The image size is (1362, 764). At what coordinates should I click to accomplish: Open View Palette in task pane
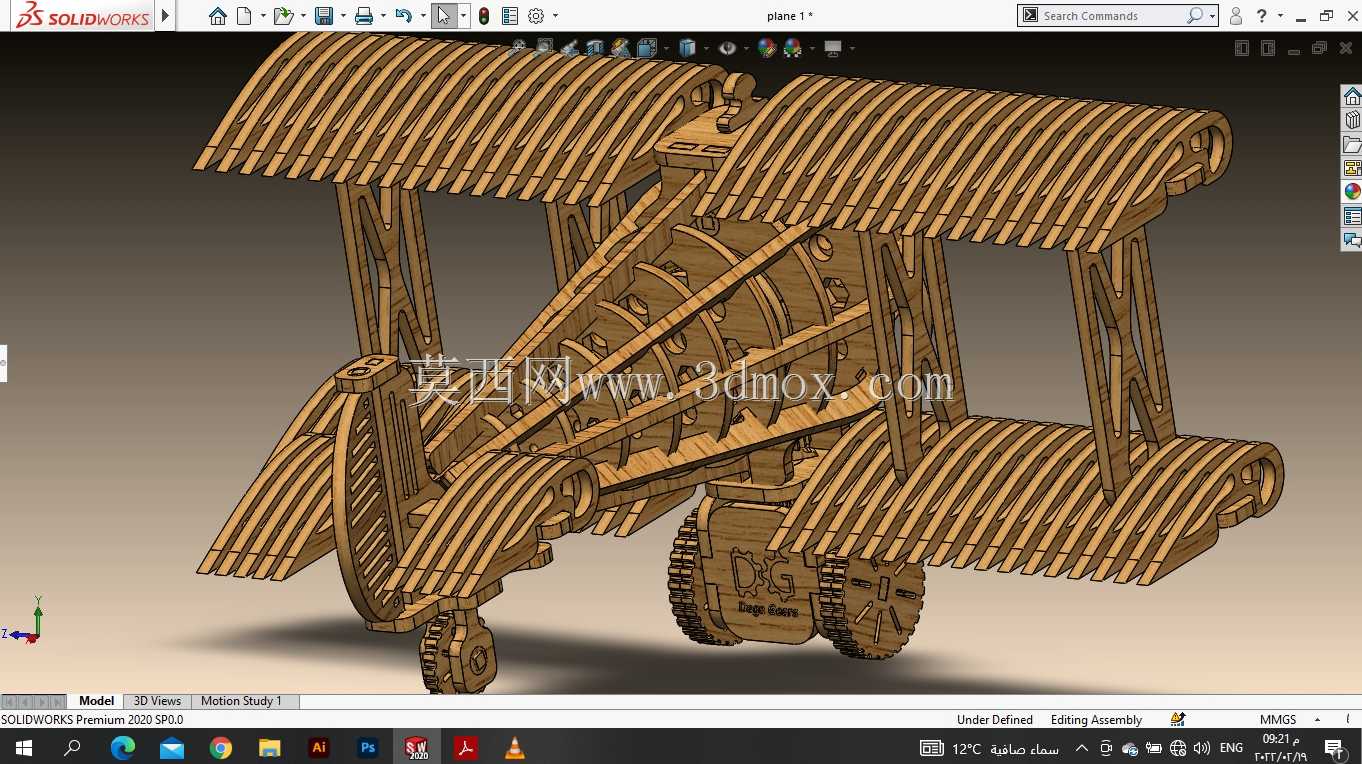point(1352,168)
